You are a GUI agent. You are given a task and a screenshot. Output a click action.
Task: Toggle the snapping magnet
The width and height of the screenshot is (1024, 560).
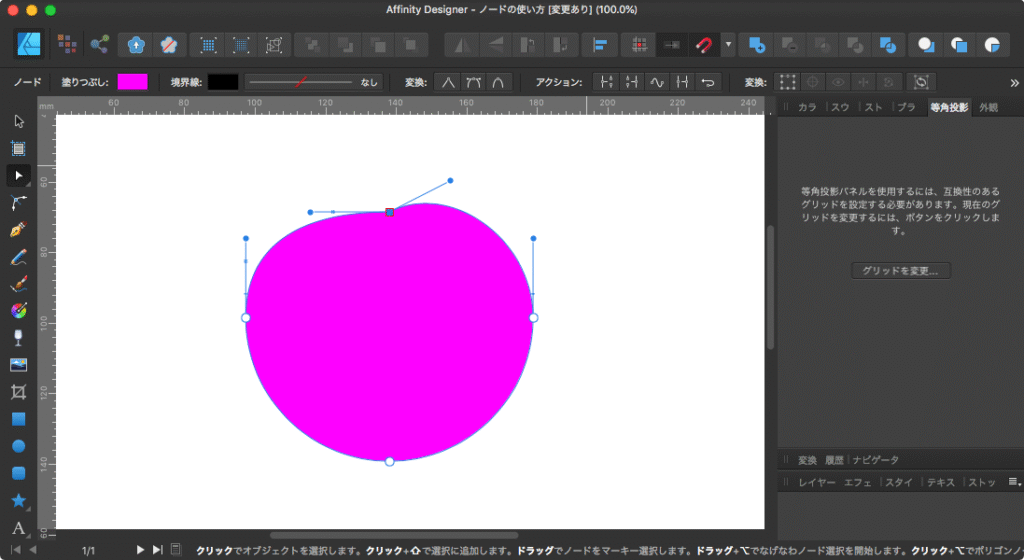click(704, 45)
